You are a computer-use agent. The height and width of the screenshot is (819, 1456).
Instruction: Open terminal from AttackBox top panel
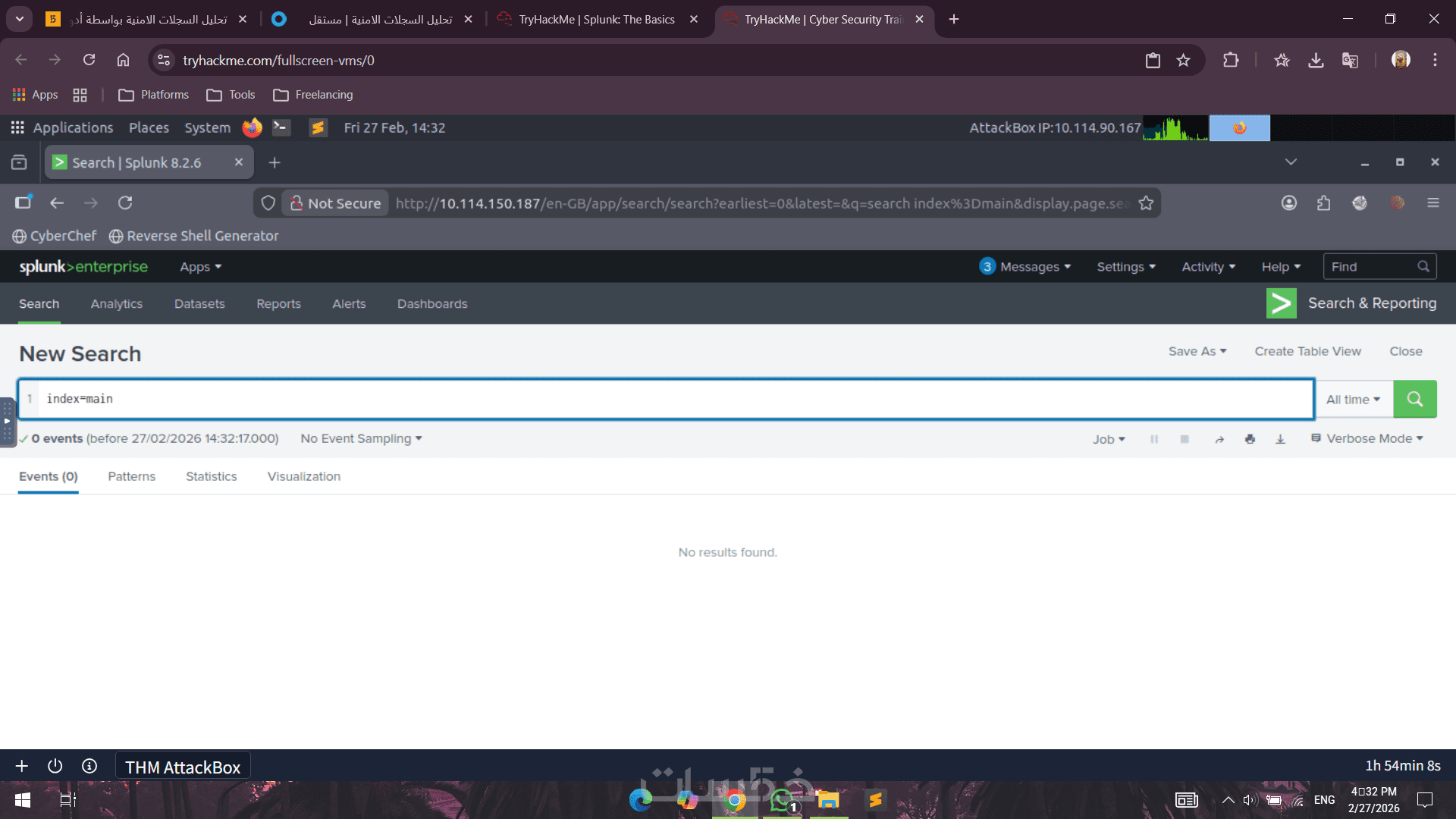(281, 127)
